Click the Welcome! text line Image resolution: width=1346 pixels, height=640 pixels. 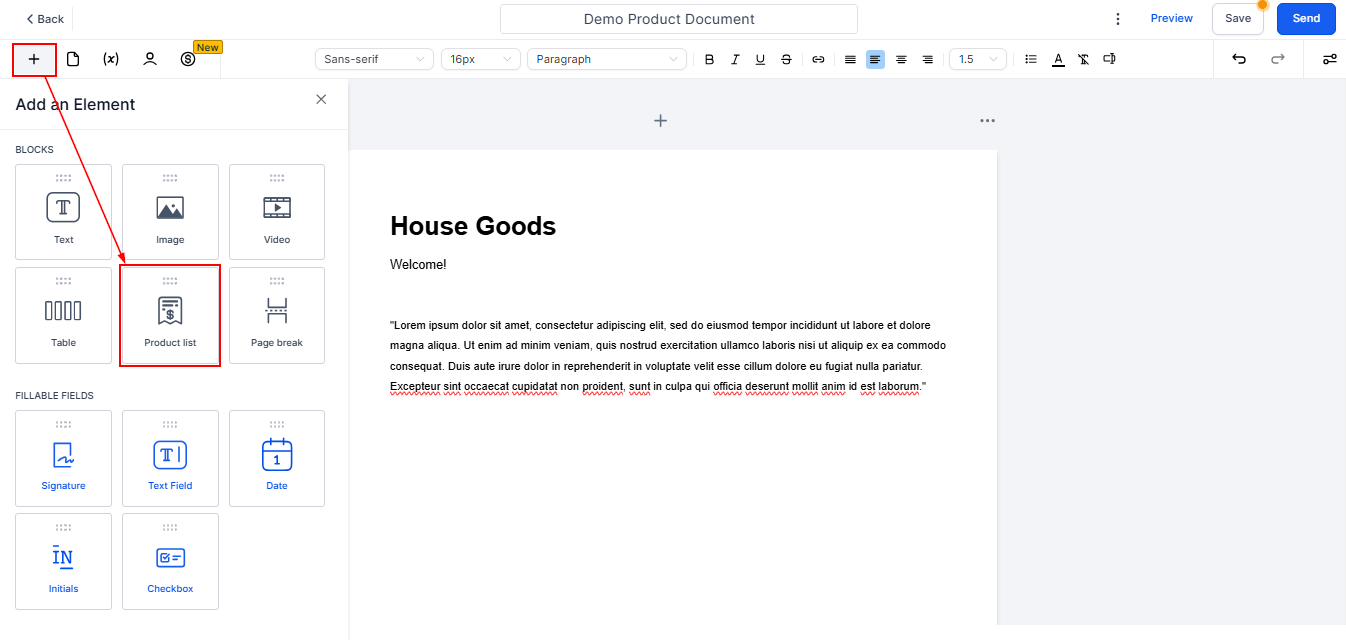pos(418,265)
